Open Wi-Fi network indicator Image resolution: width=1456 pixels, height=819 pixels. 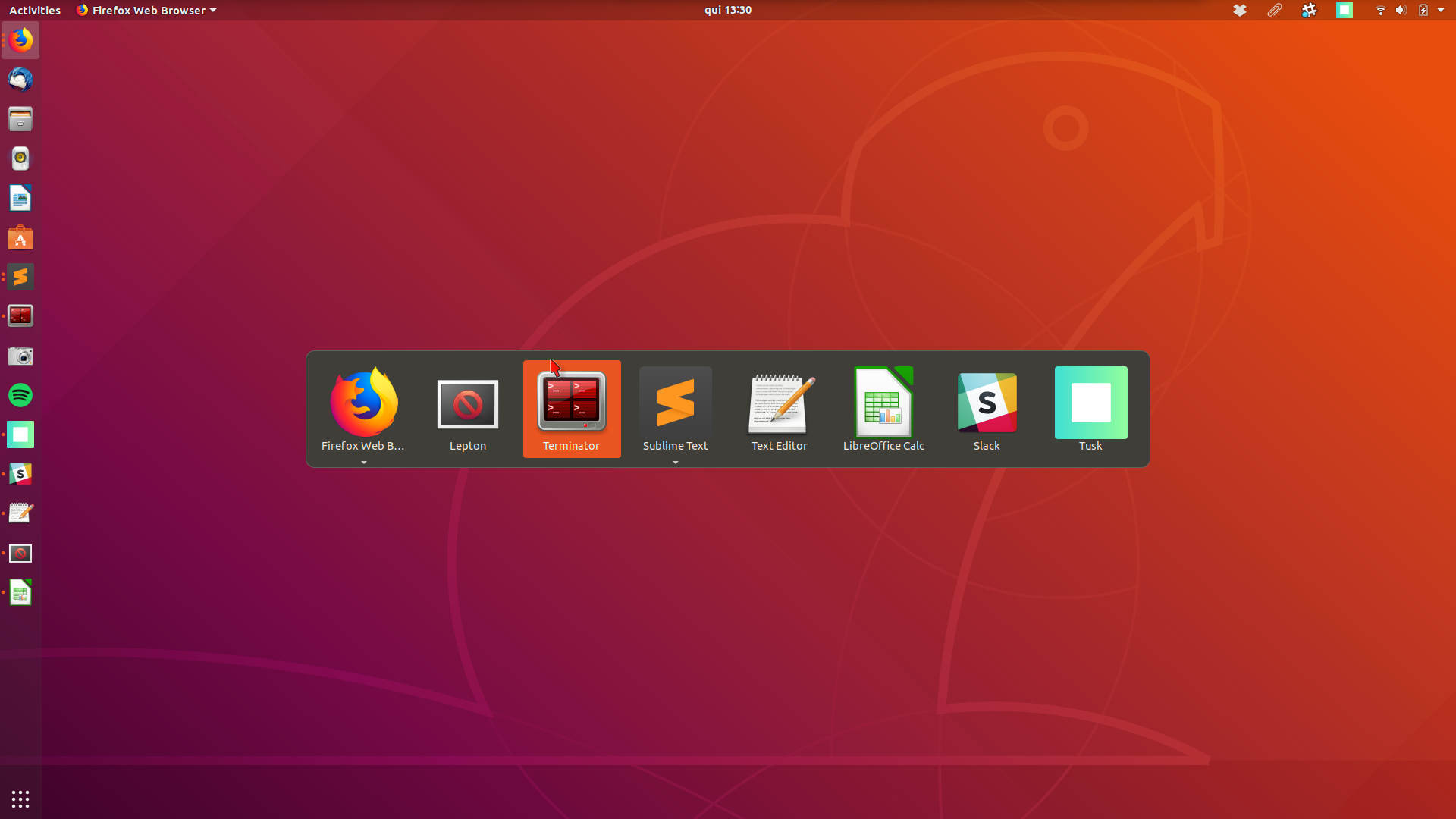tap(1381, 11)
